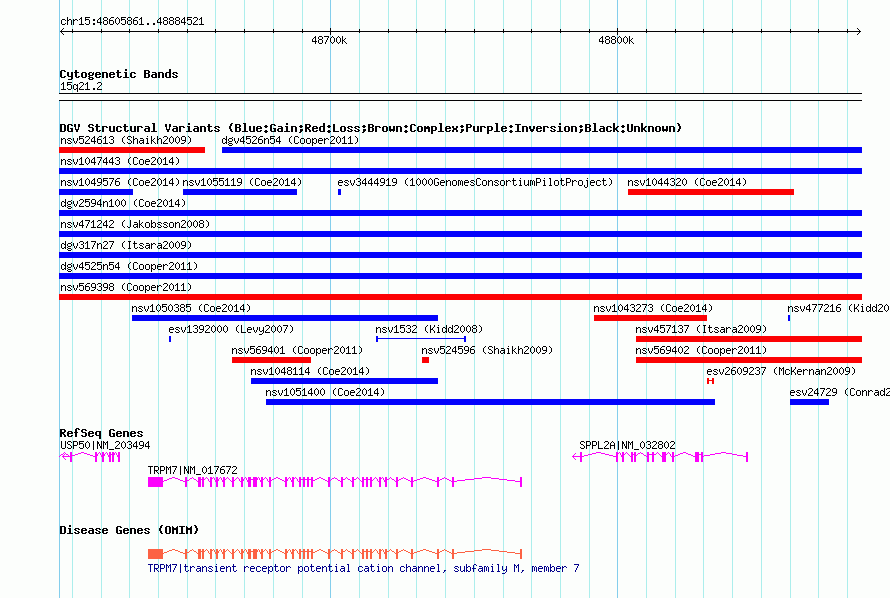
Task: Select nsv1043273 (Coe2014) variant label
Action: pos(653,308)
